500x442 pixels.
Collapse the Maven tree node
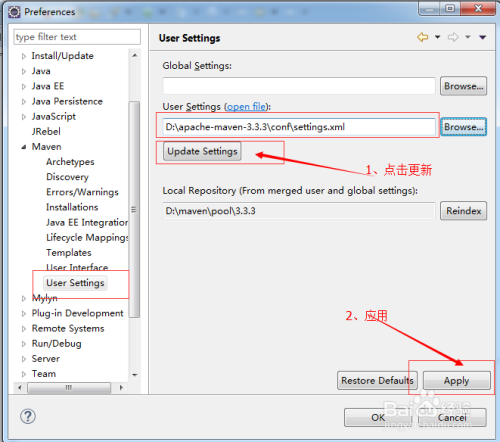(24, 147)
